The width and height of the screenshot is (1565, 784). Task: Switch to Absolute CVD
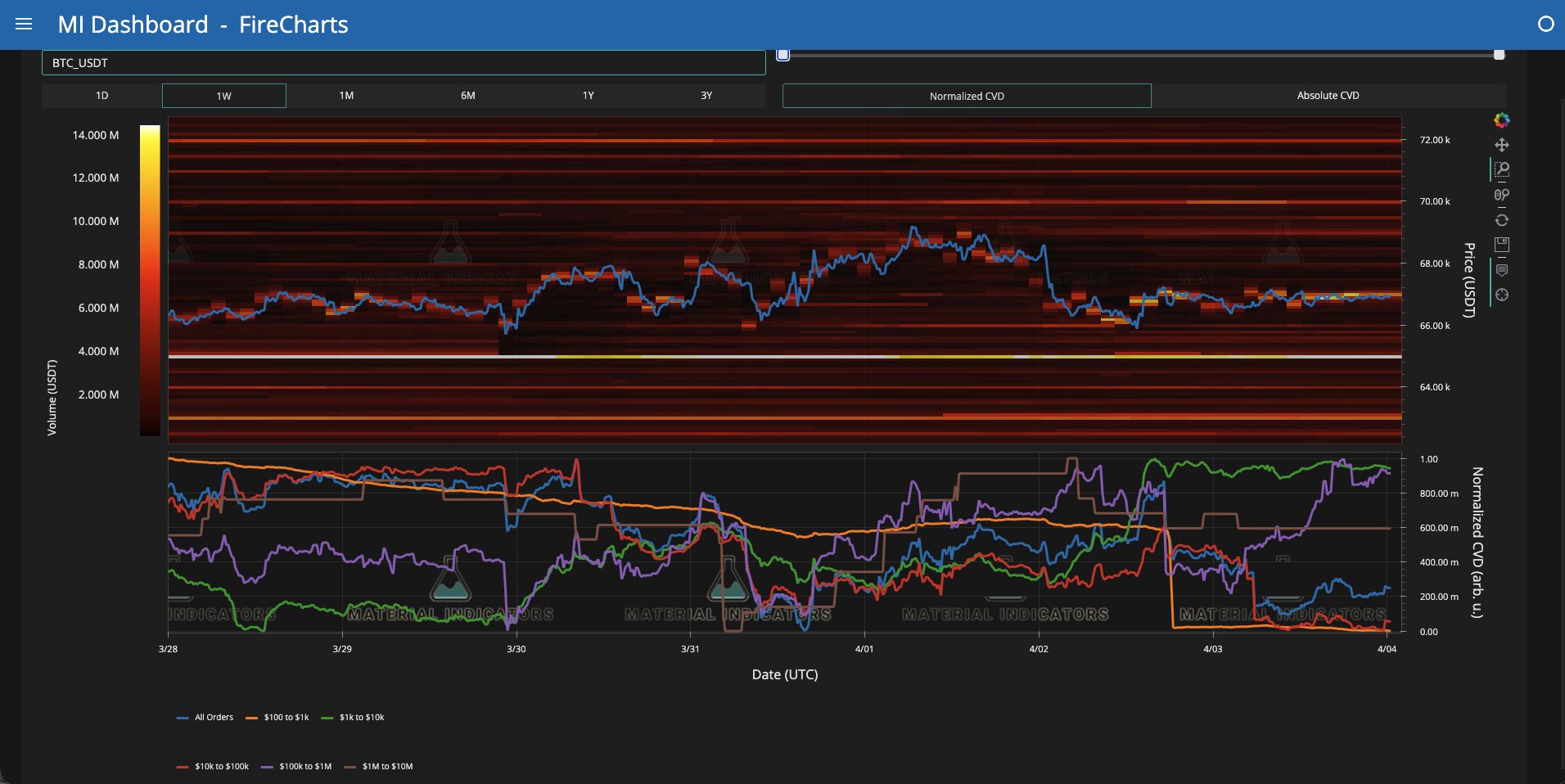1328,96
